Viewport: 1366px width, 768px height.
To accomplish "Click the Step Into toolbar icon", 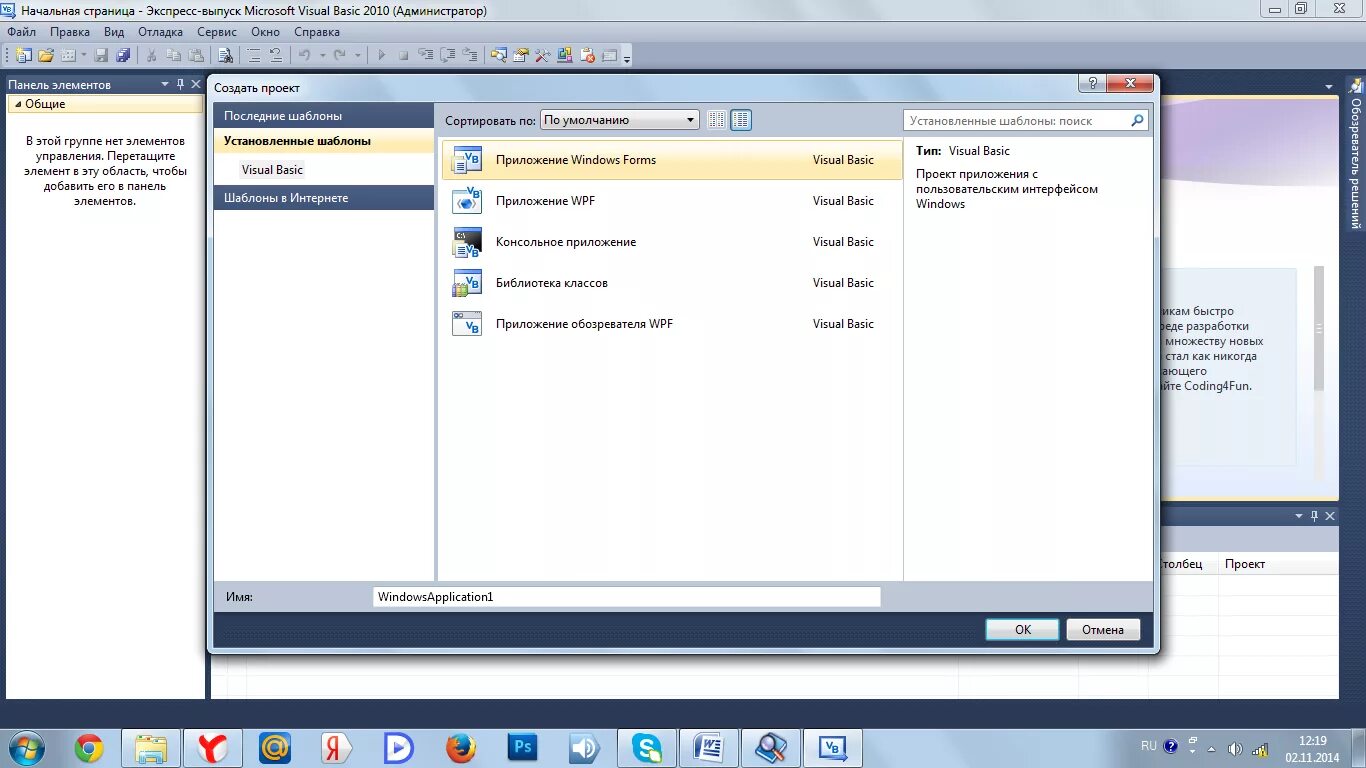I will [425, 55].
